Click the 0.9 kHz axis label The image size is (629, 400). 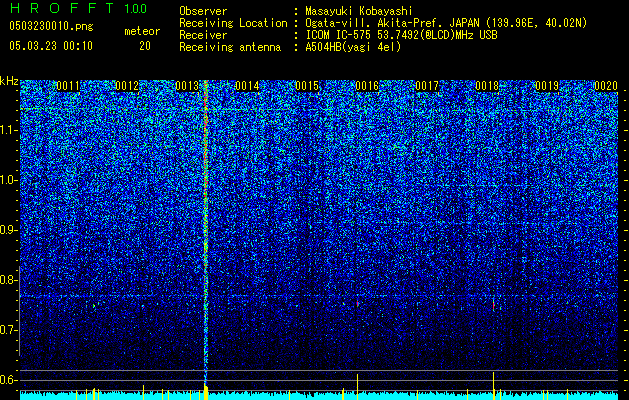8,230
